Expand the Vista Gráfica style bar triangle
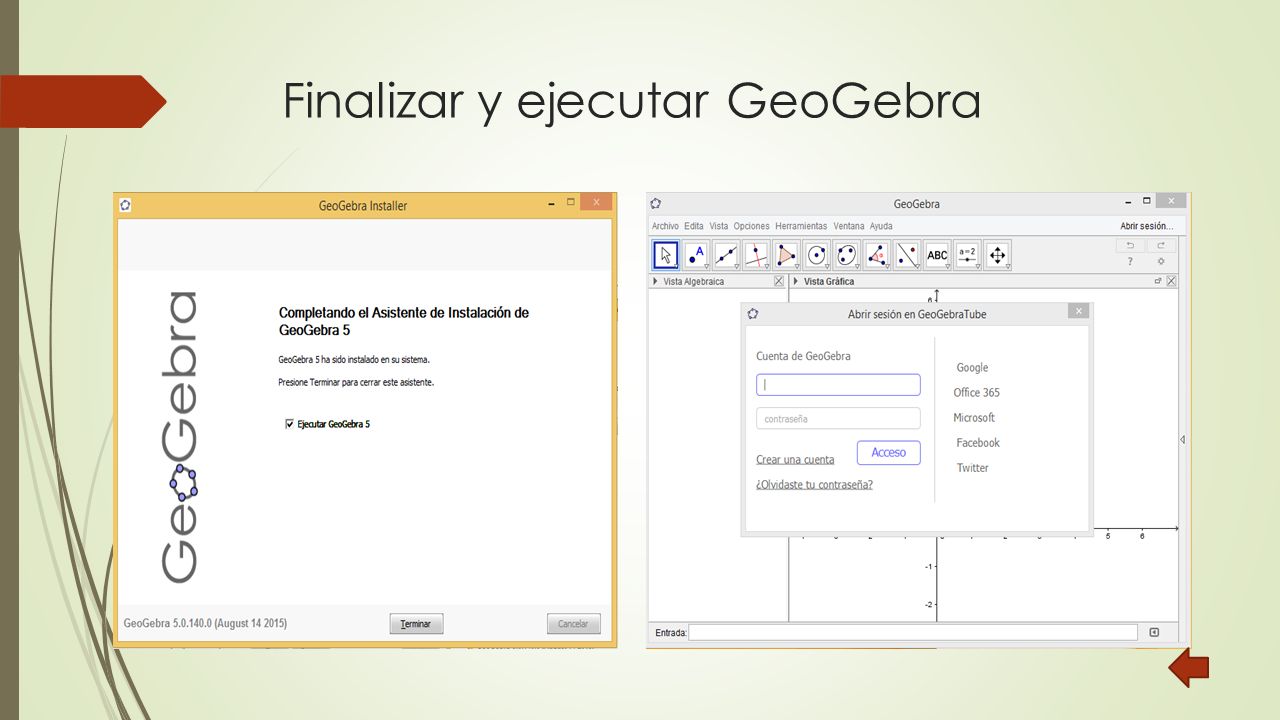 (796, 282)
